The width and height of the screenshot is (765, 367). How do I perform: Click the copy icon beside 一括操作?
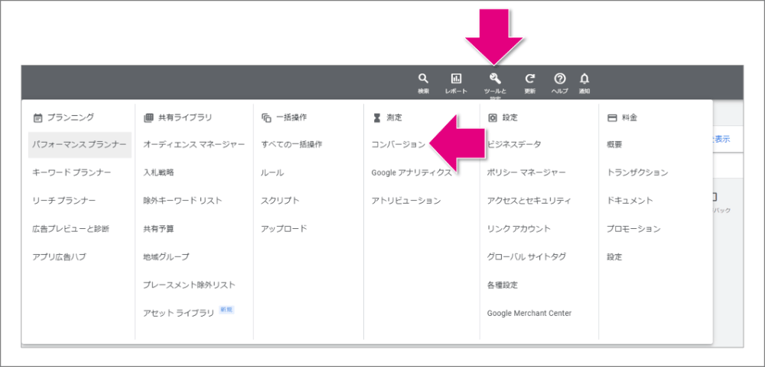266,117
